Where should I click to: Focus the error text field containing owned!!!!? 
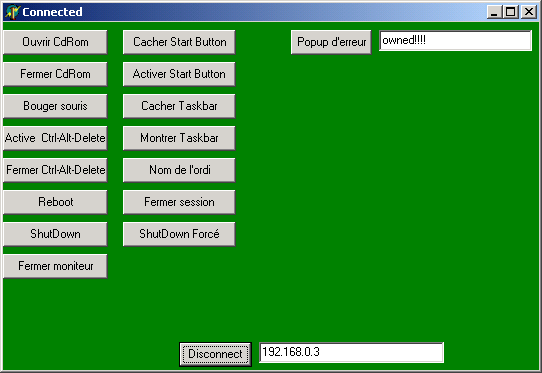pyautogui.click(x=455, y=41)
